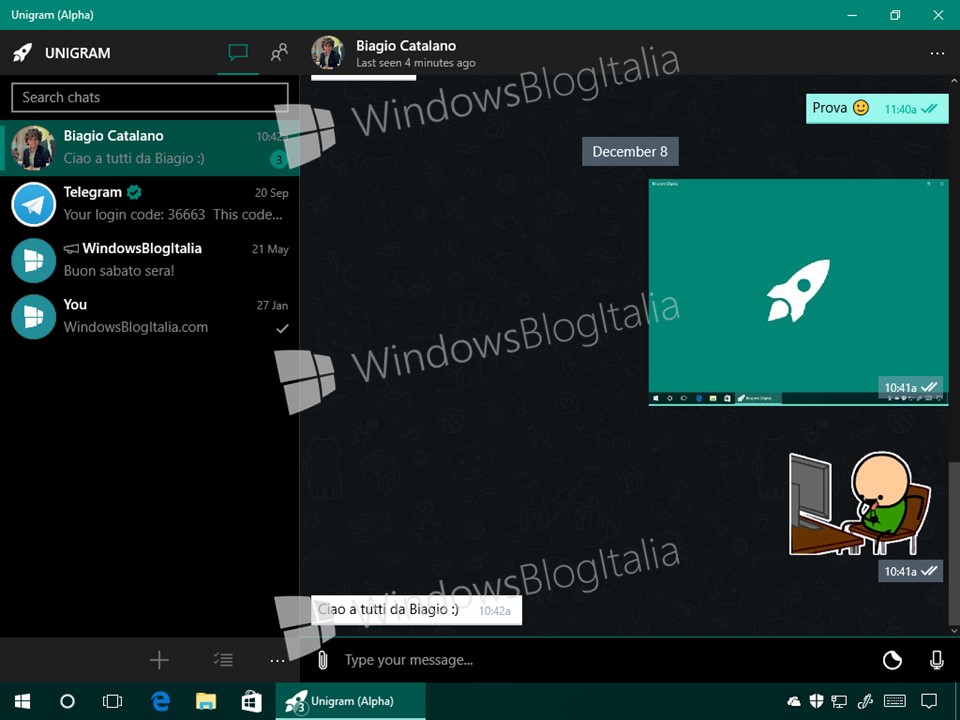Open Task View on taskbar
This screenshot has height=720, width=960.
tap(113, 702)
